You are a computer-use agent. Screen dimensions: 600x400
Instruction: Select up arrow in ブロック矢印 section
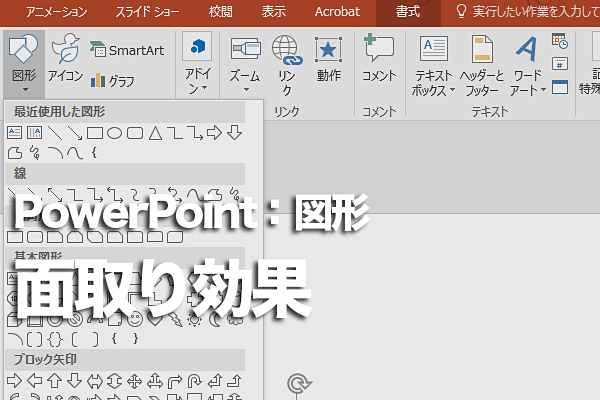point(55,380)
